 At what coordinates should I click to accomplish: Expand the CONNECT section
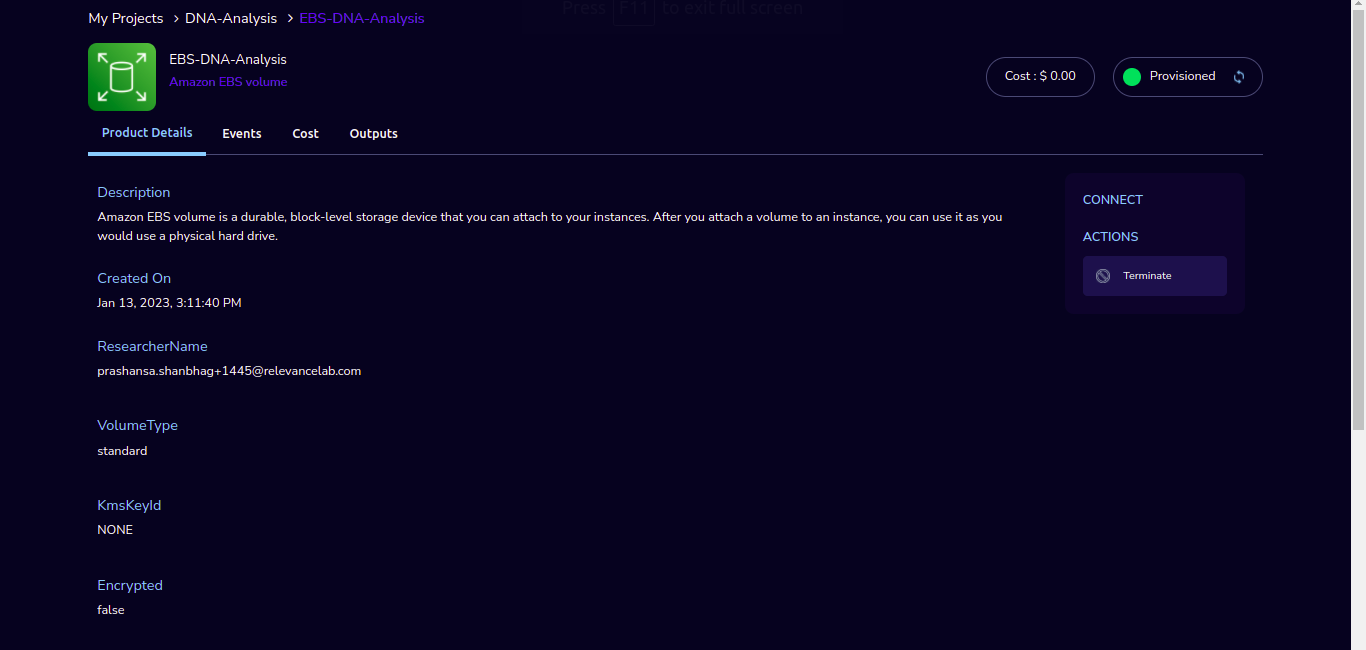click(x=1113, y=200)
